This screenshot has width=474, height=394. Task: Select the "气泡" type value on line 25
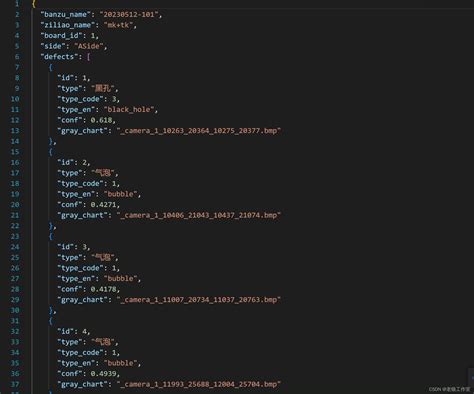(x=103, y=257)
